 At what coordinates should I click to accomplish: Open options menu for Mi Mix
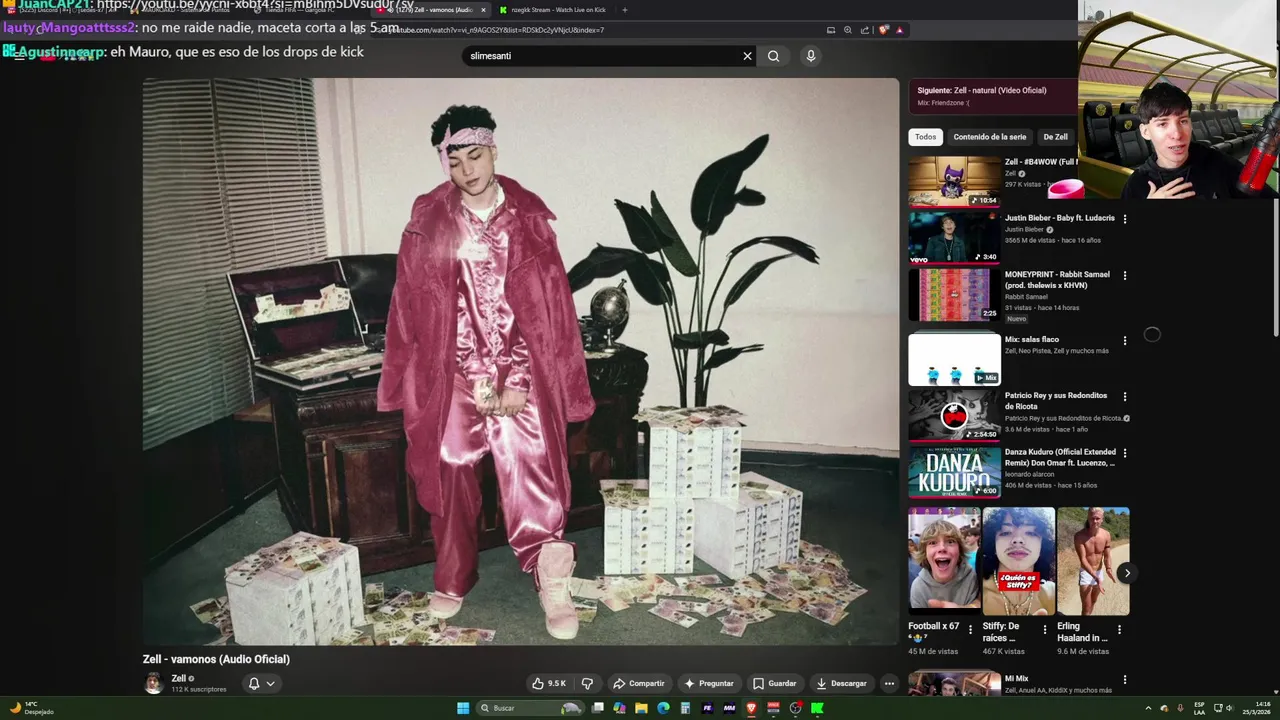point(1125,679)
